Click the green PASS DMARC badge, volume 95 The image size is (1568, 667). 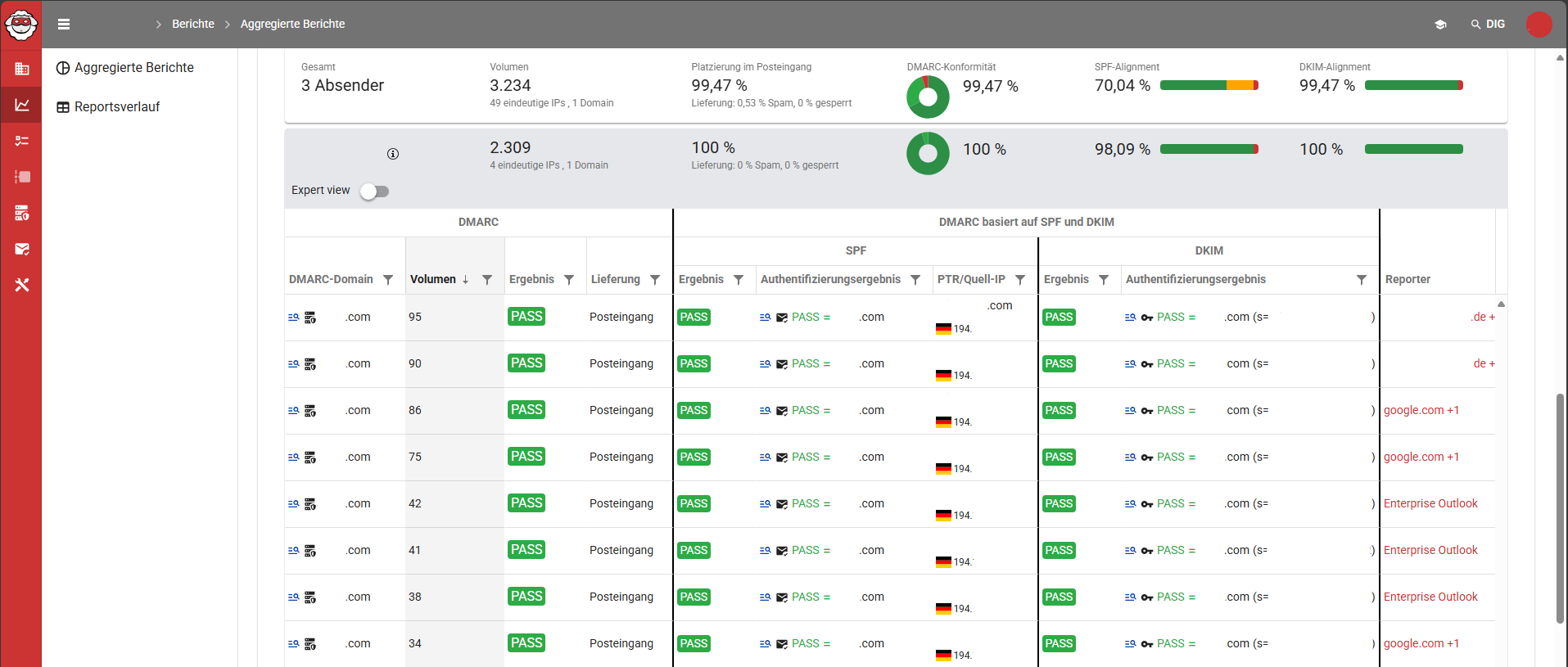coord(526,316)
